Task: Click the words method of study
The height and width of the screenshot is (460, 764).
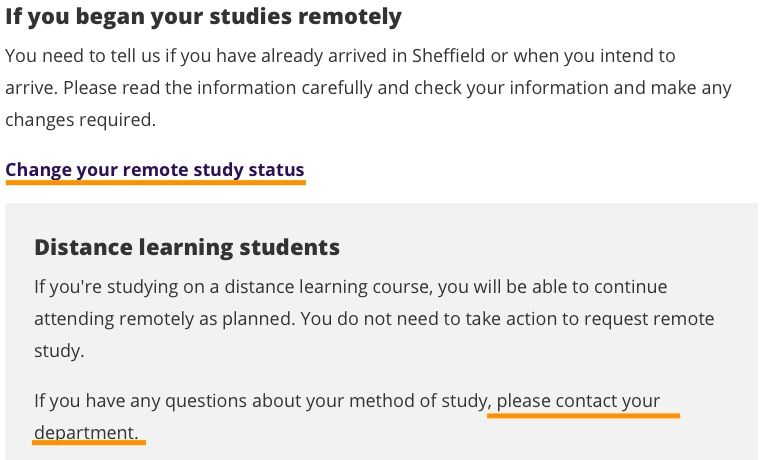Action: (x=418, y=401)
